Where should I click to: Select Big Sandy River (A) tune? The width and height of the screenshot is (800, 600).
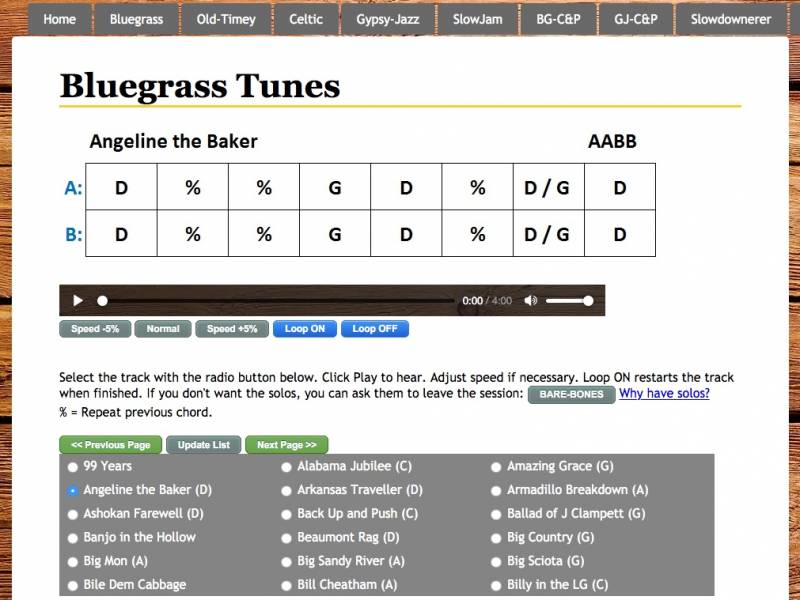tap(287, 561)
